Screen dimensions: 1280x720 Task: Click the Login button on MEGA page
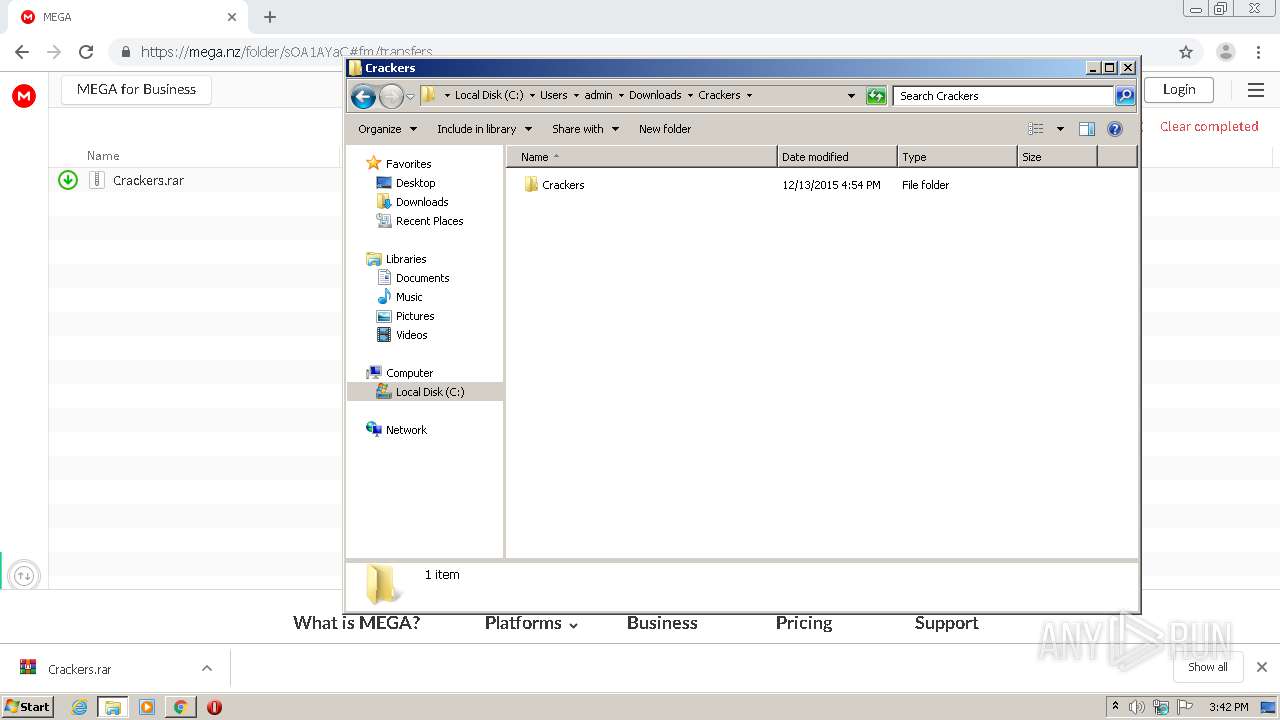click(x=1179, y=89)
